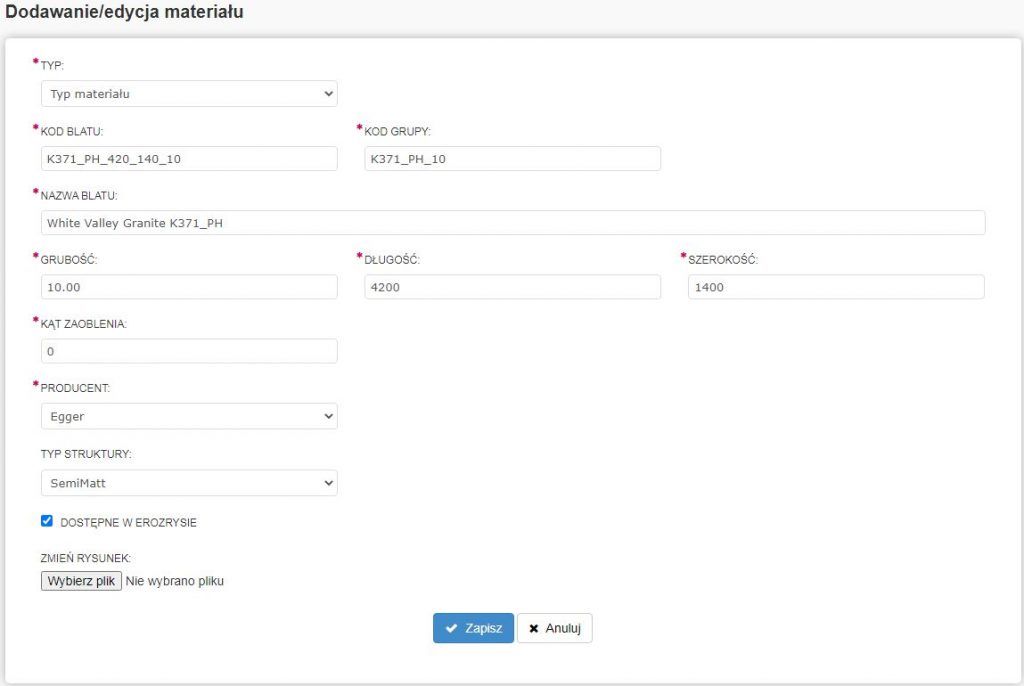Click the X icon on Anuluj
1024x686 pixels.
(534, 629)
